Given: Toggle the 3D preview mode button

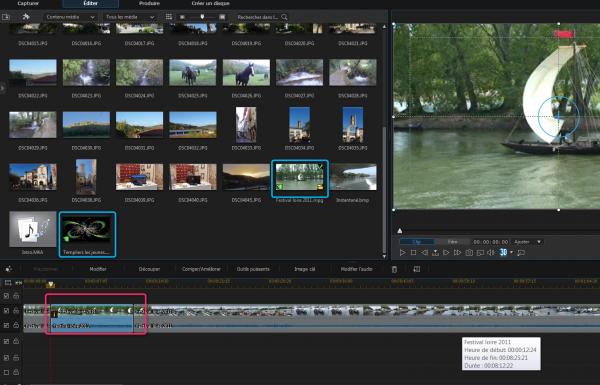Looking at the screenshot, I should click(x=503, y=252).
